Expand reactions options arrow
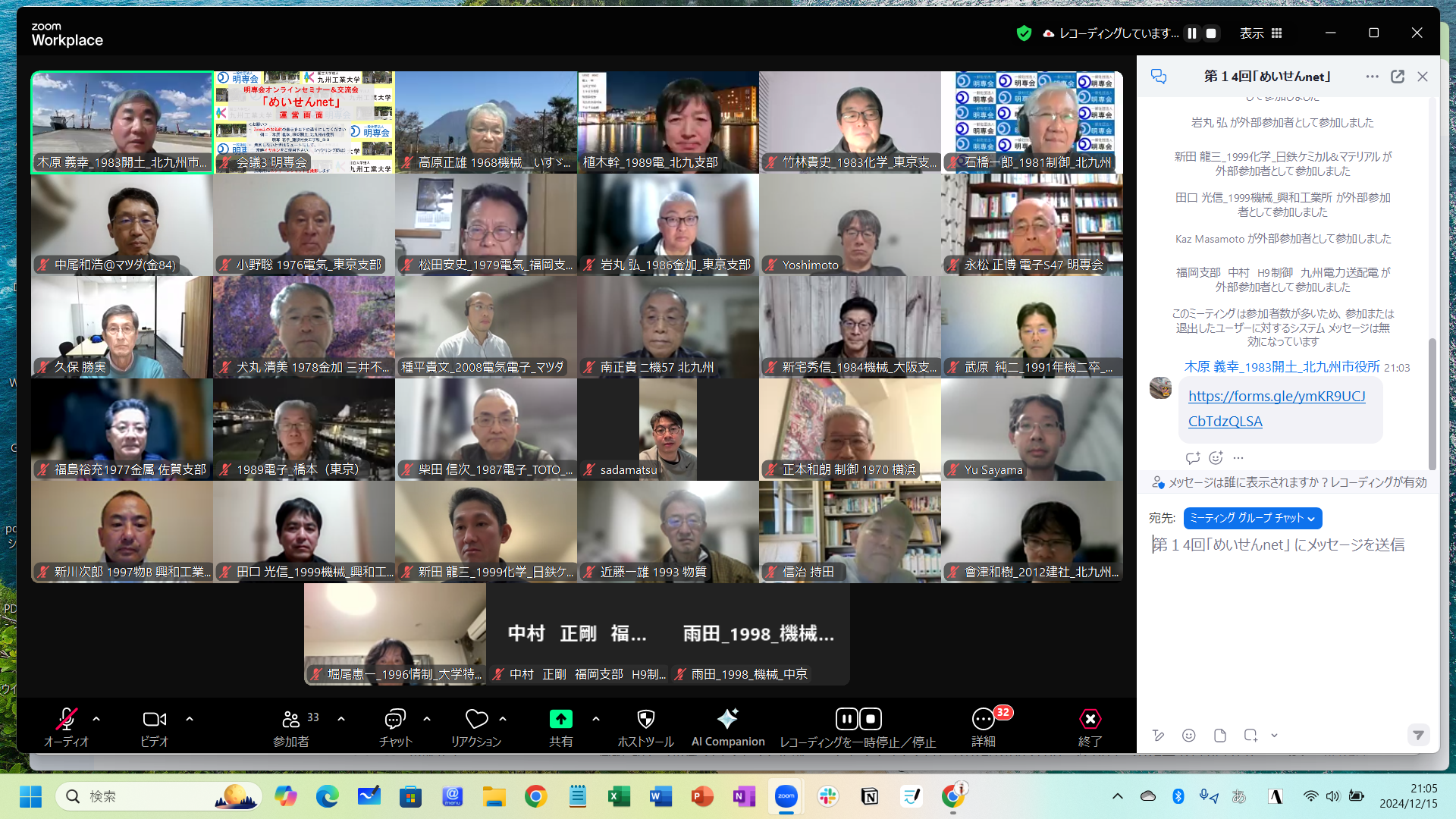 [503, 719]
